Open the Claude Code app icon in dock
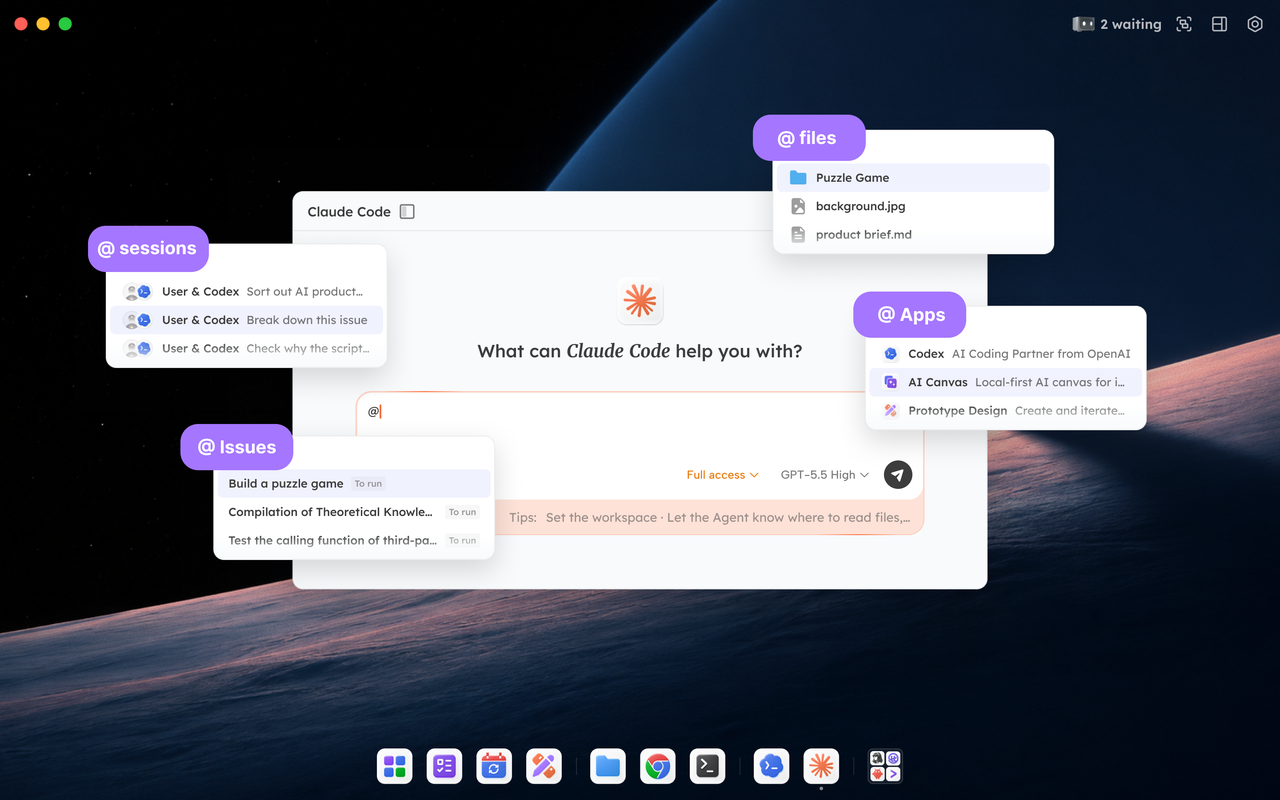This screenshot has height=800, width=1280. coord(821,767)
